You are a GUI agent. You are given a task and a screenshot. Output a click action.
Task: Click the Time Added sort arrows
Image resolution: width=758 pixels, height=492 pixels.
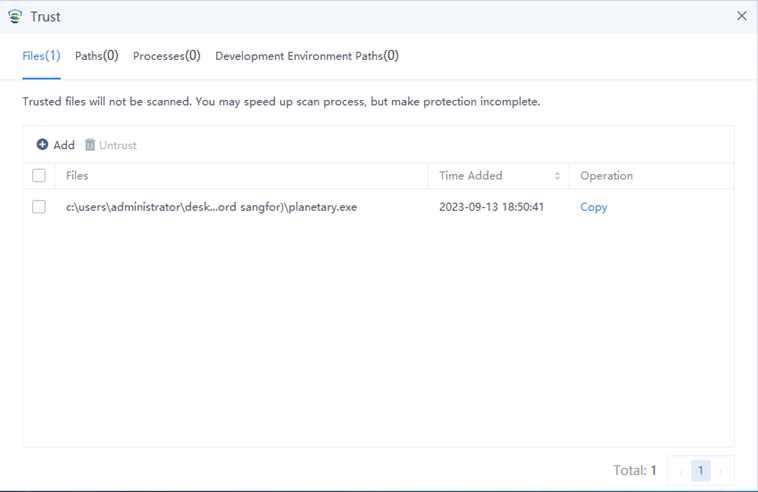tap(557, 176)
